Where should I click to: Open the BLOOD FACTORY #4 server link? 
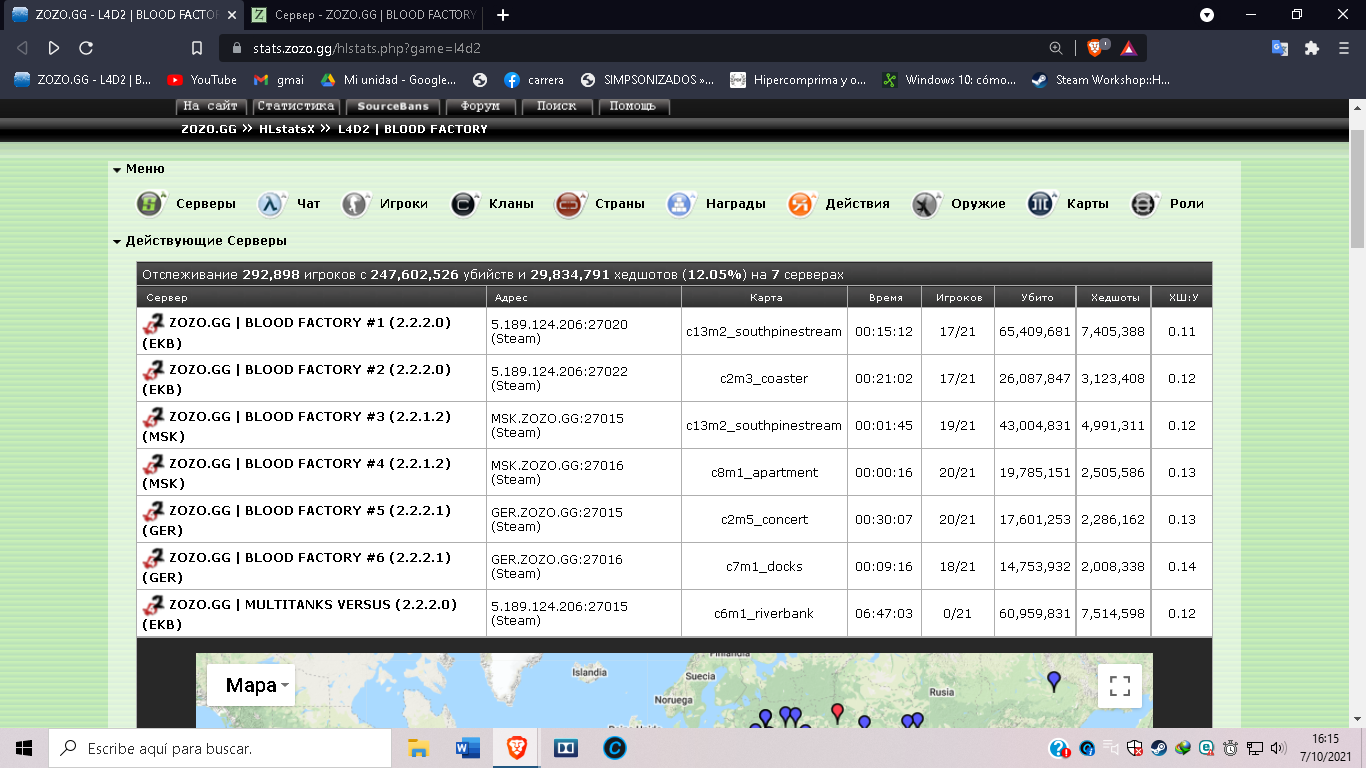click(x=310, y=464)
